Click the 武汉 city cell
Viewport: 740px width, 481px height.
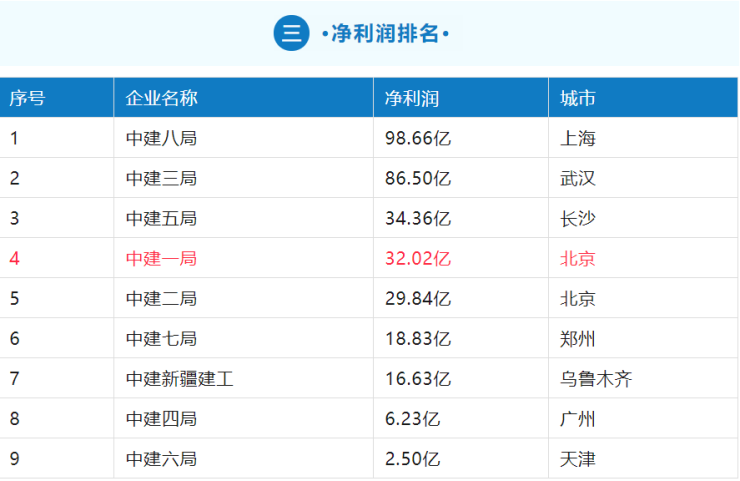point(578,178)
